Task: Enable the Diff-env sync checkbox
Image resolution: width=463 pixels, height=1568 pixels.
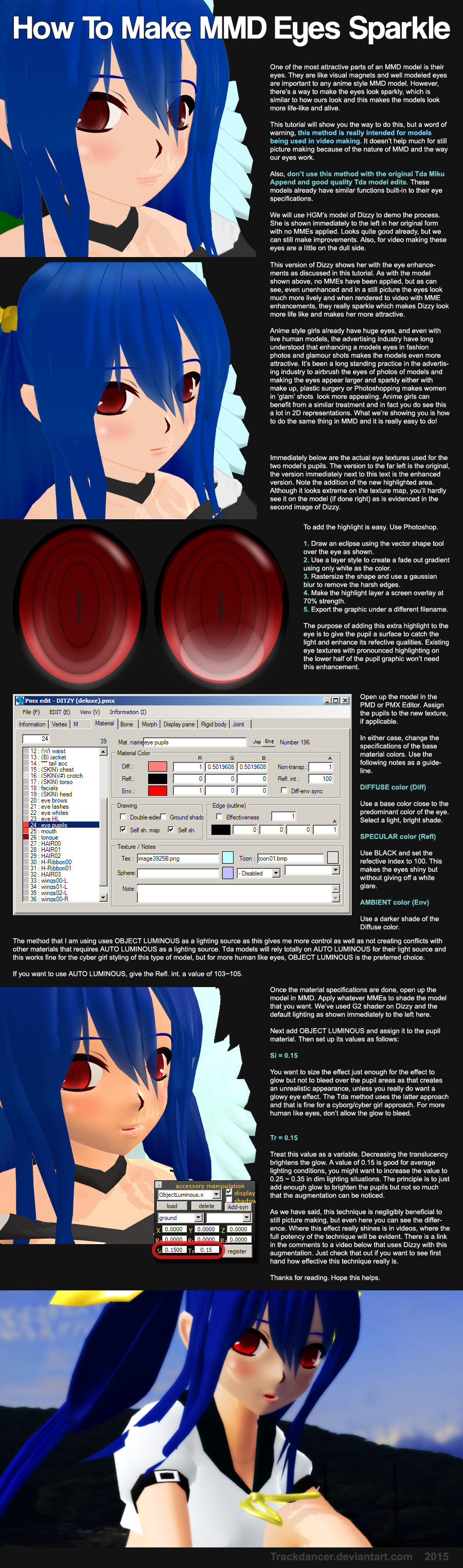Action: (x=284, y=791)
